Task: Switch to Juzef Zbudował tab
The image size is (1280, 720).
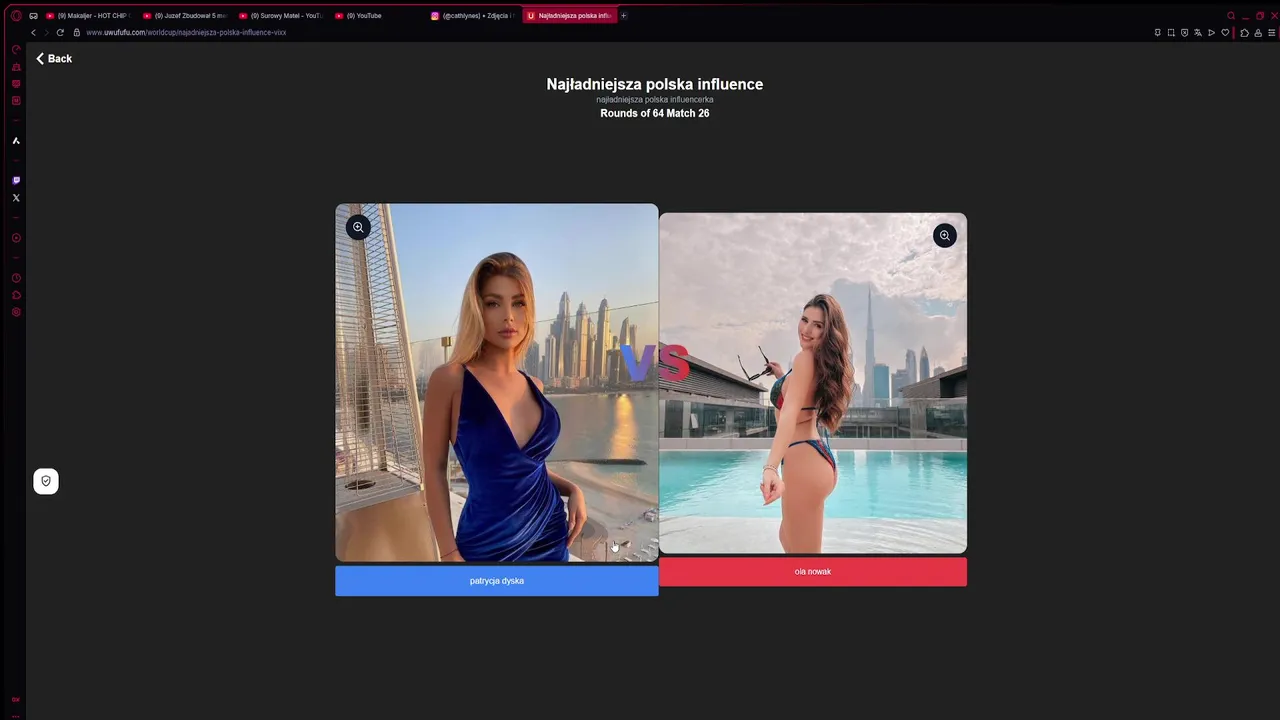Action: click(185, 16)
